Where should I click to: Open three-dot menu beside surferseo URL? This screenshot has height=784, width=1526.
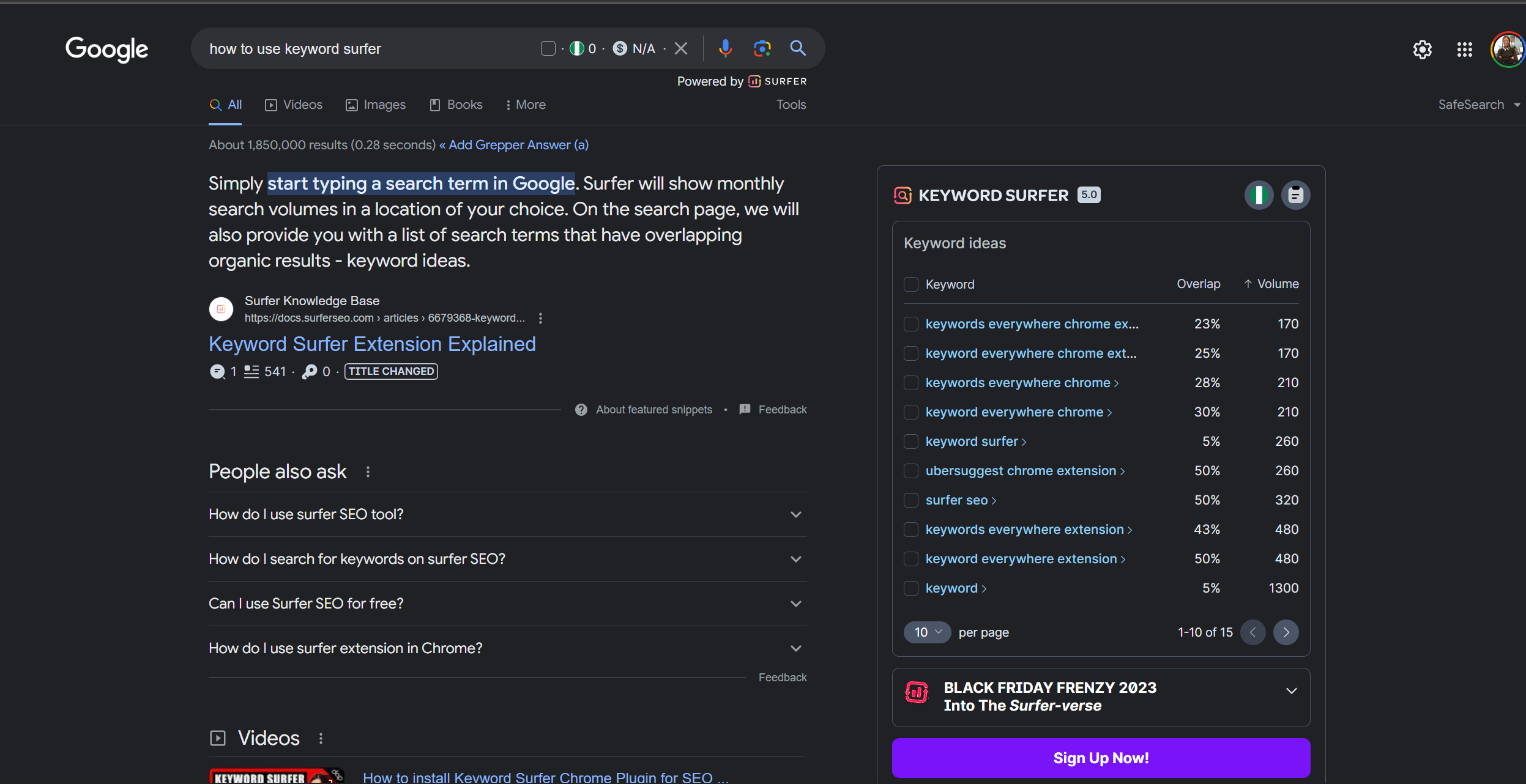click(x=540, y=318)
